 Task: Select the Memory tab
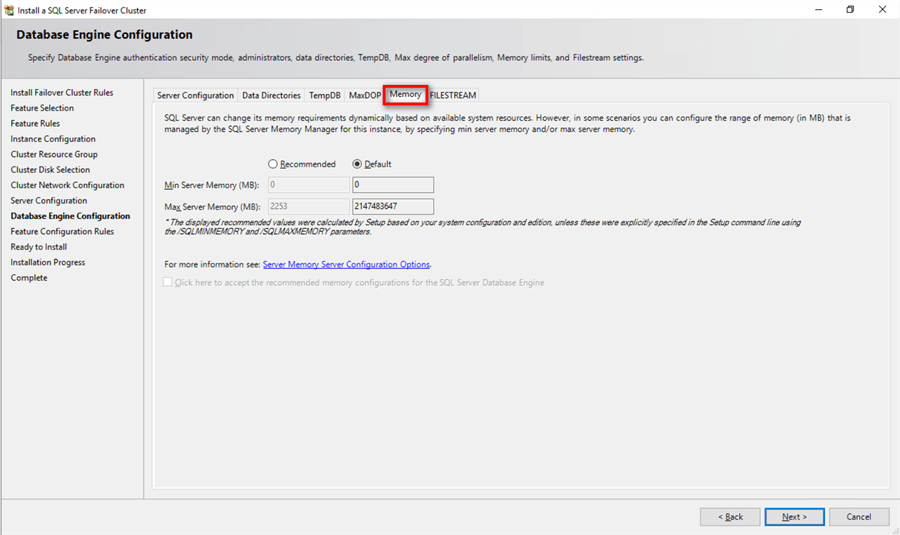pyautogui.click(x=405, y=94)
